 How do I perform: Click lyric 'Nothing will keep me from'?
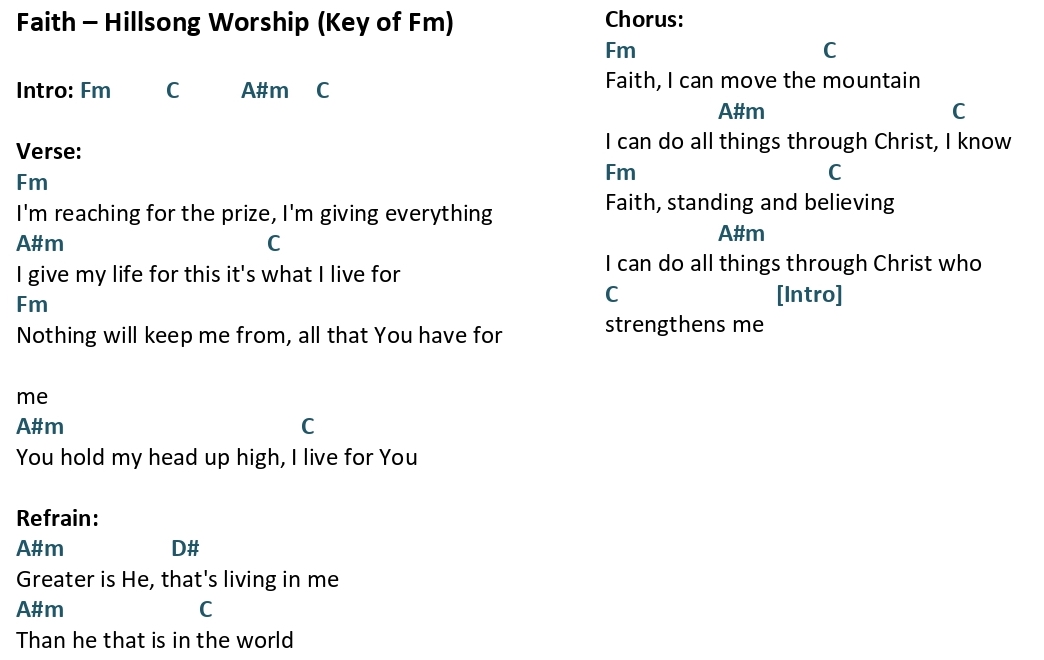click(154, 335)
